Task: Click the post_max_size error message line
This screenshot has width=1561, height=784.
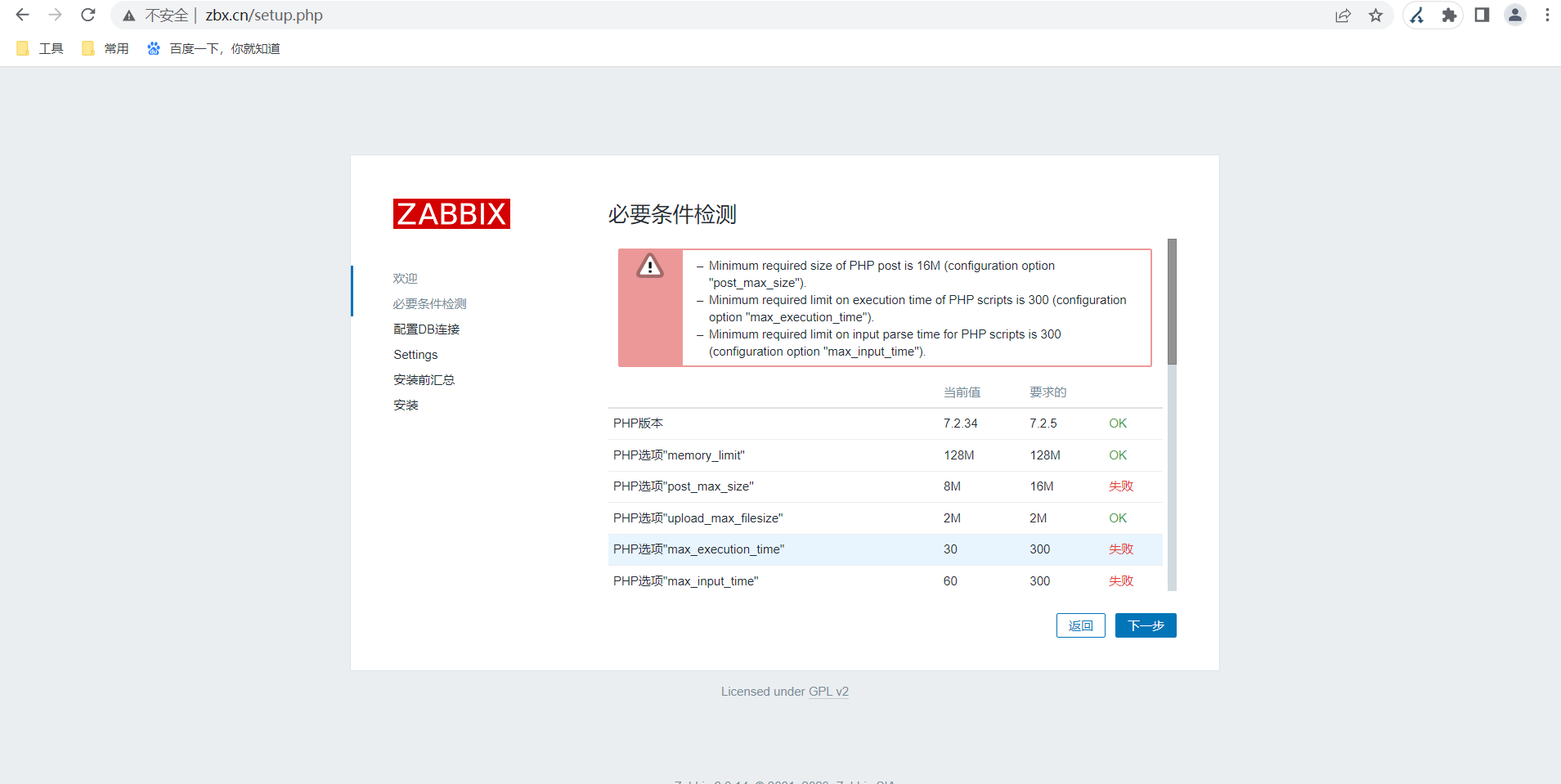Action: (x=881, y=275)
